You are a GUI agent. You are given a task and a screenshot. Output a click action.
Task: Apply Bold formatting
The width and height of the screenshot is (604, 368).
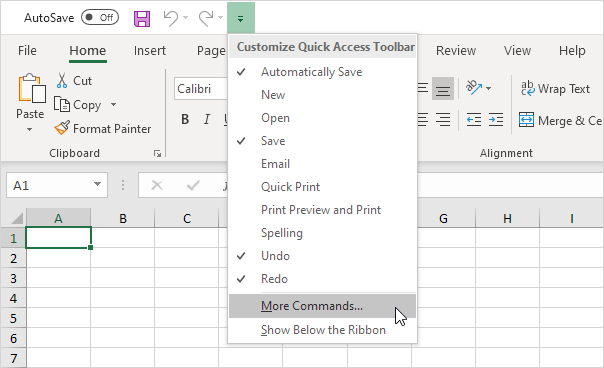[185, 119]
